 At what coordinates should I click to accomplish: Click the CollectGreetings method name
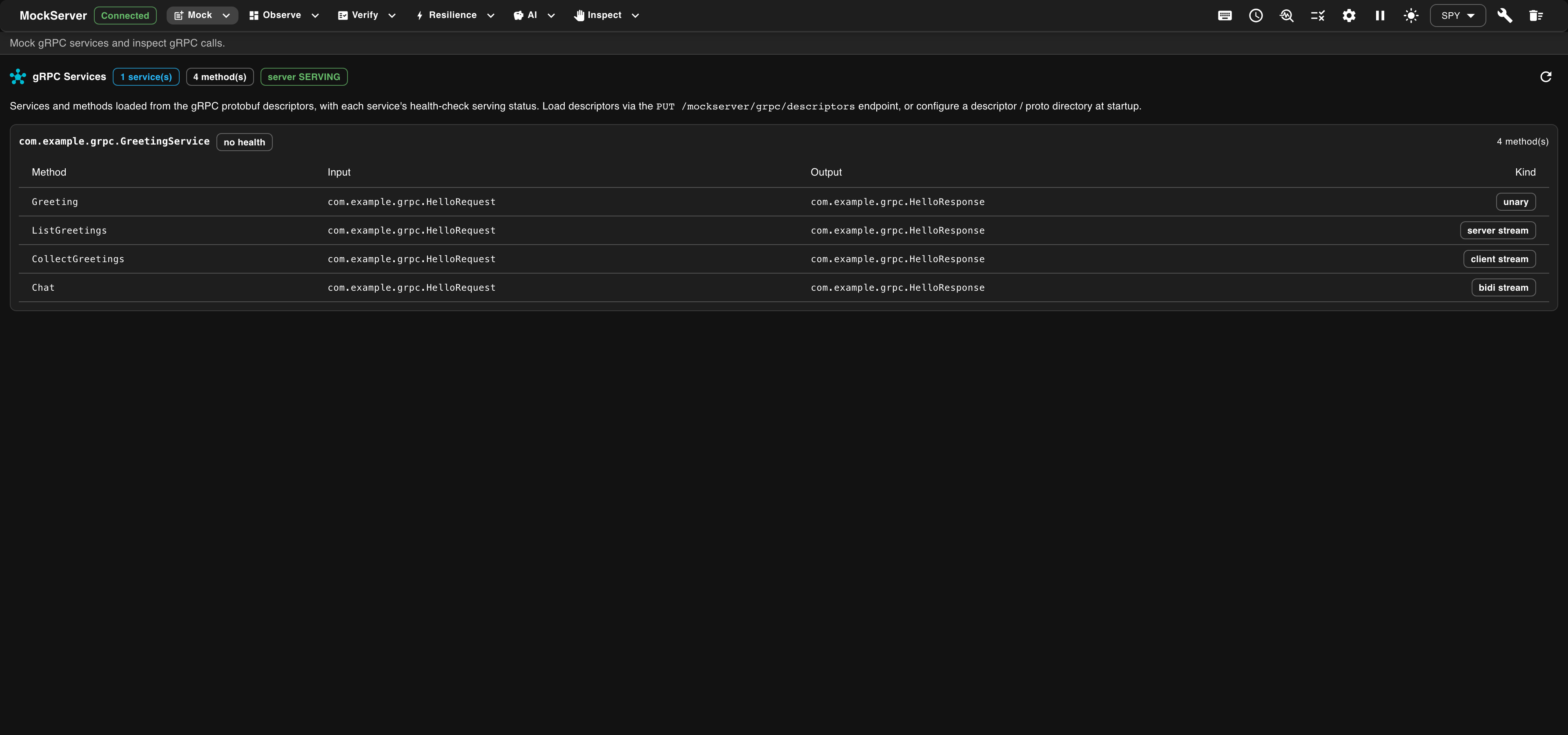pos(78,259)
